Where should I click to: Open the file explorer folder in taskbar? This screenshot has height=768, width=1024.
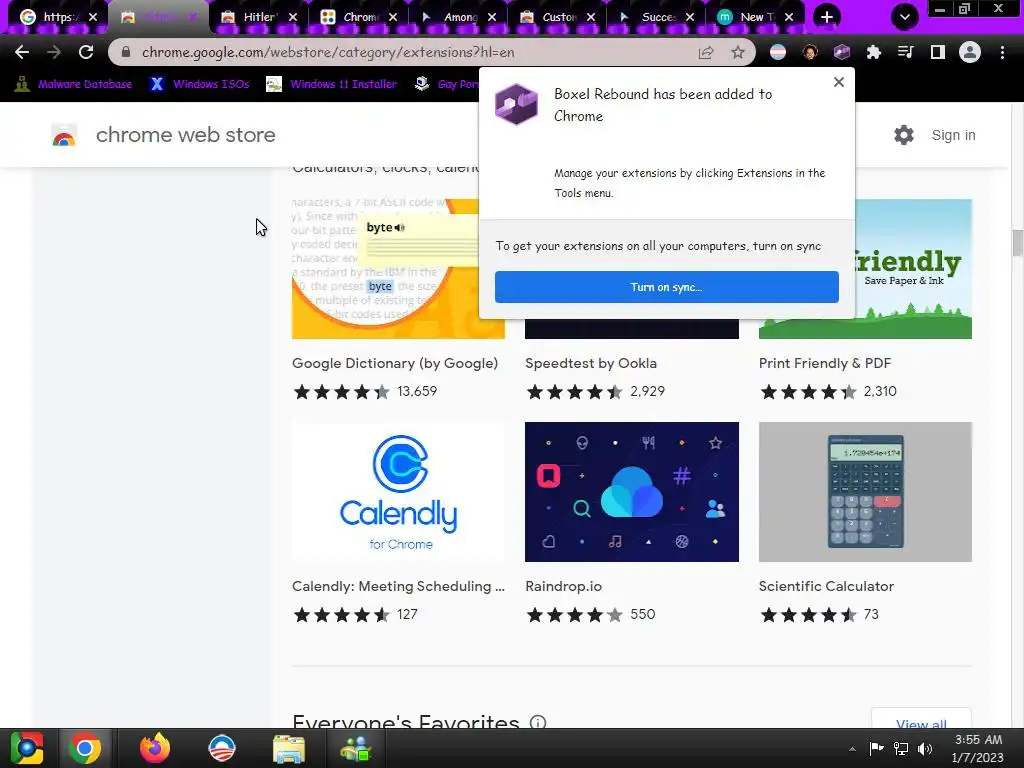[289, 748]
